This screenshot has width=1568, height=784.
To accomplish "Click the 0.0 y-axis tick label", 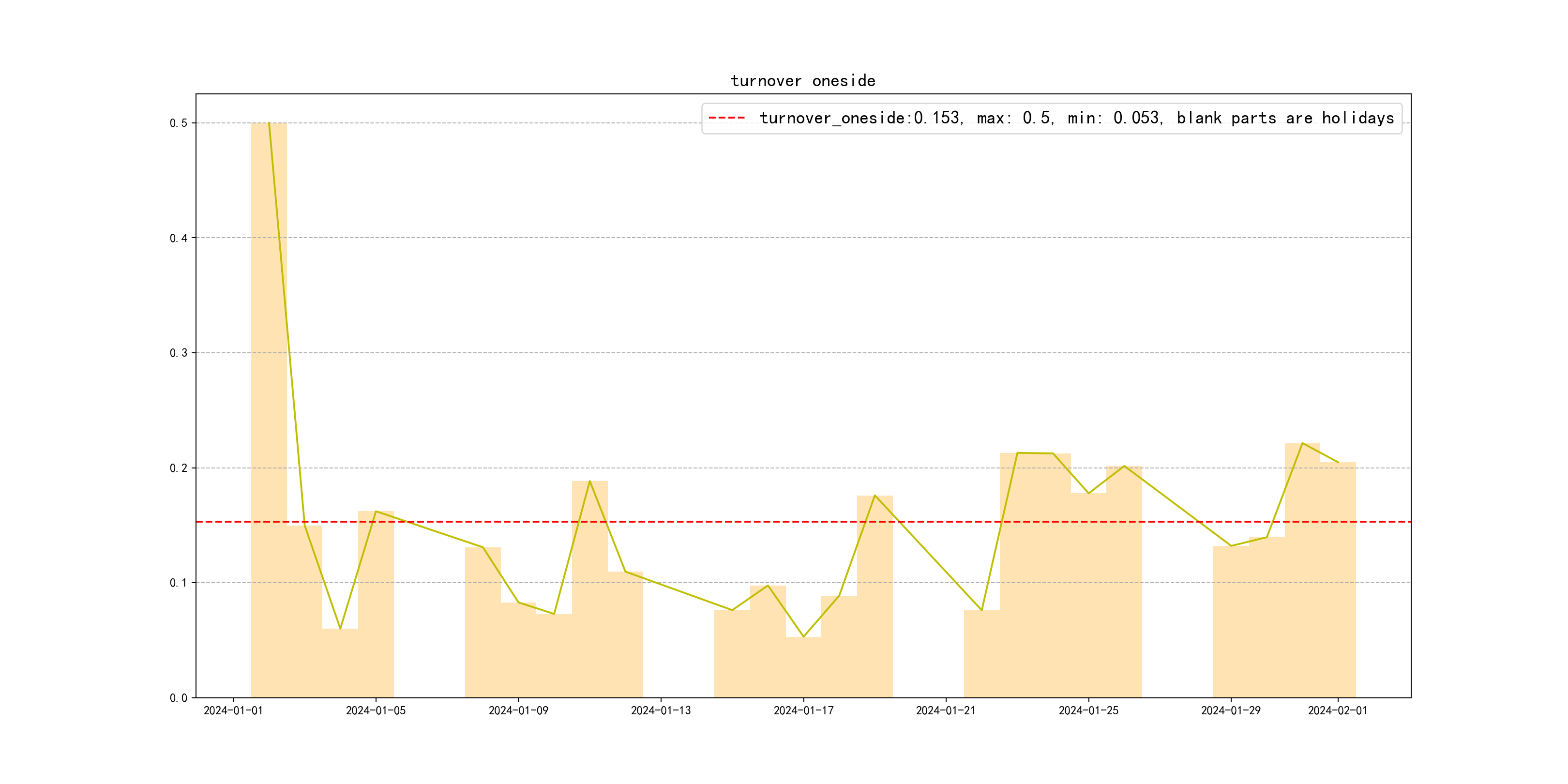I will point(179,697).
